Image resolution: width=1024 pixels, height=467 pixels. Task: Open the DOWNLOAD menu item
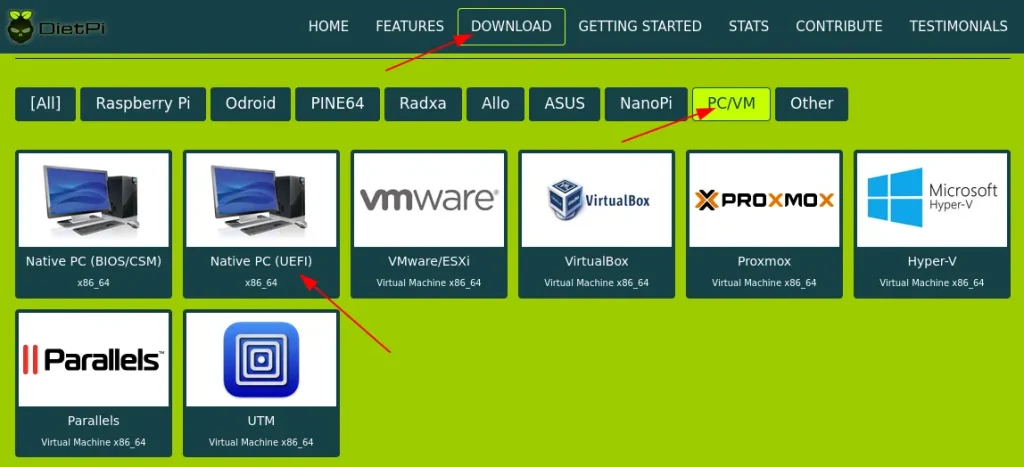click(511, 27)
